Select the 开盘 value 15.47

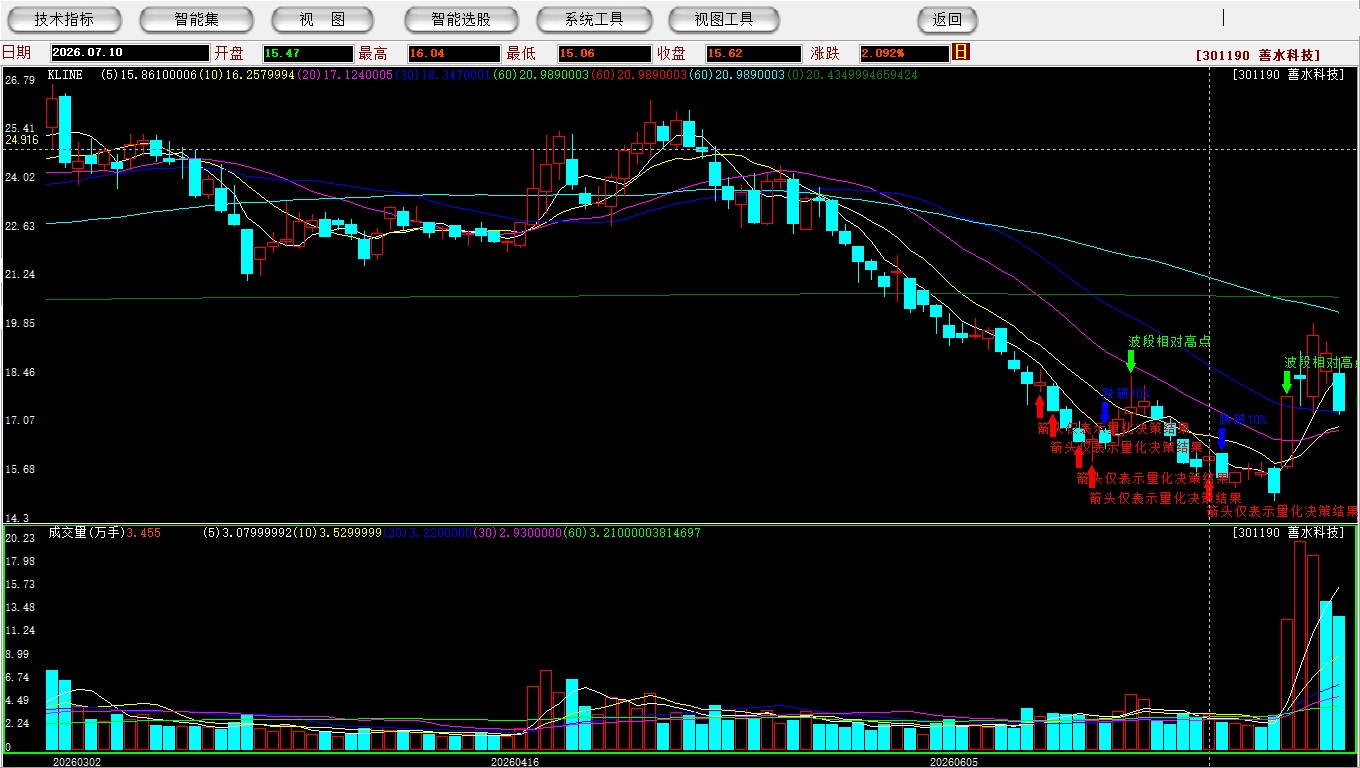308,53
